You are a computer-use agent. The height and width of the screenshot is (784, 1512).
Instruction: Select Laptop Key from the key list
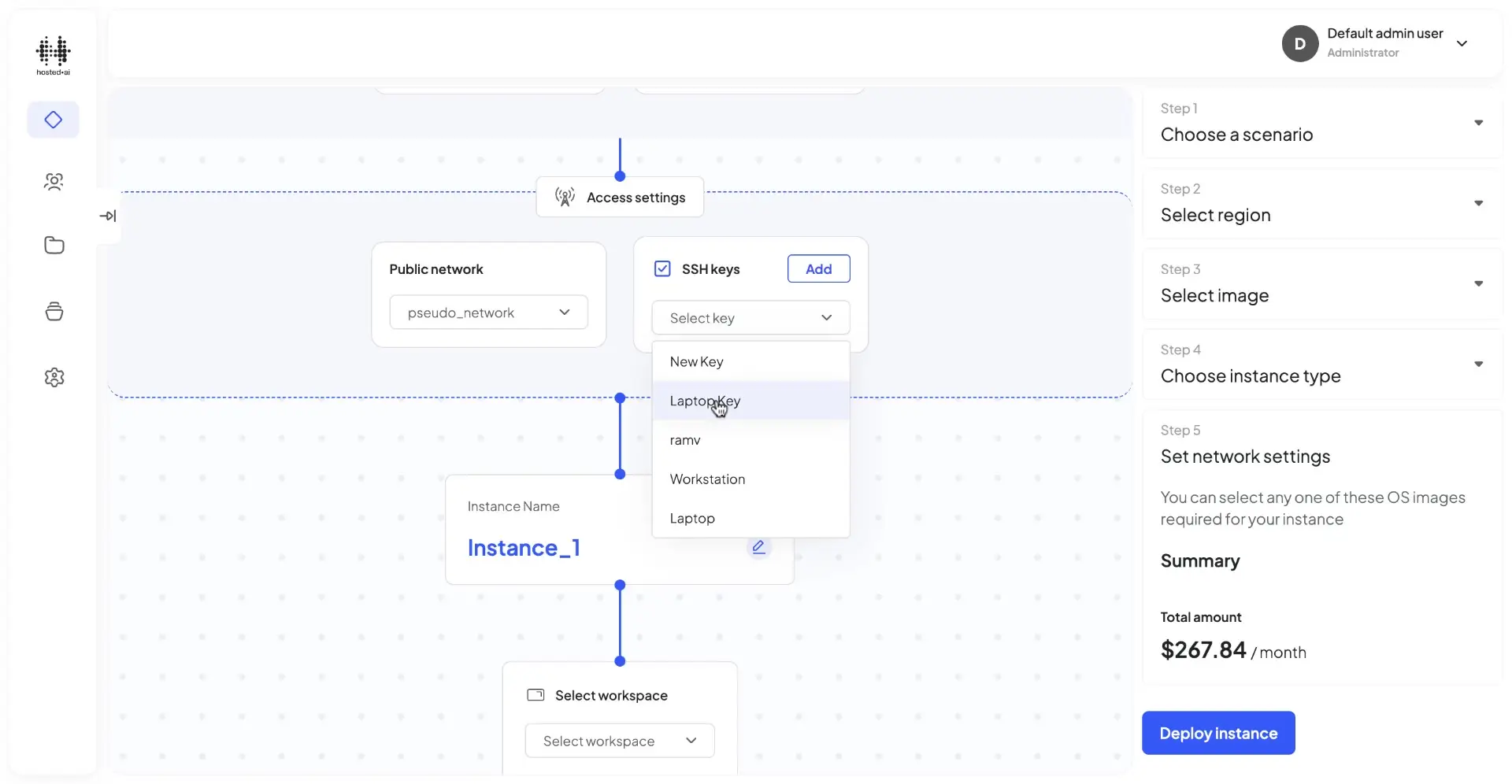(x=705, y=401)
